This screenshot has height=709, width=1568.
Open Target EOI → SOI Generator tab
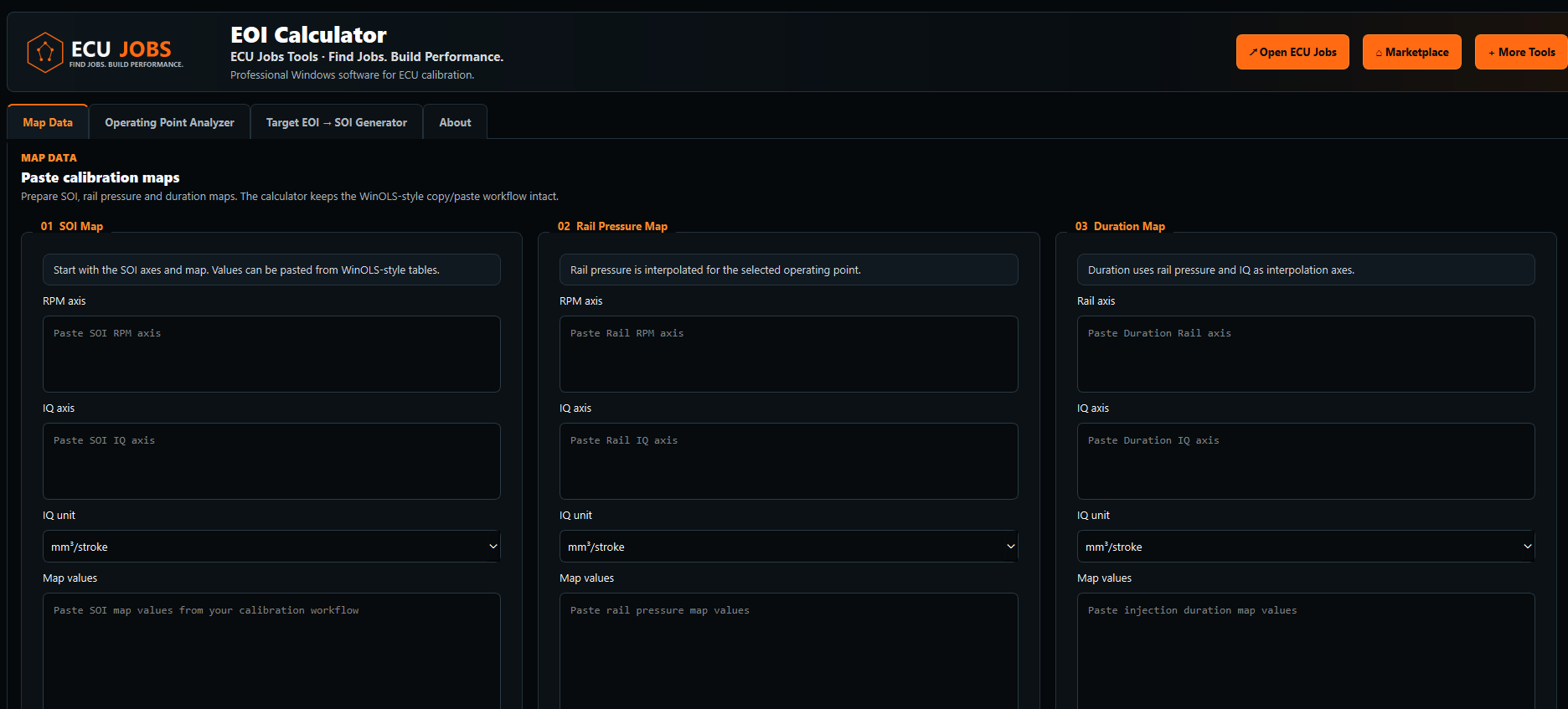337,122
